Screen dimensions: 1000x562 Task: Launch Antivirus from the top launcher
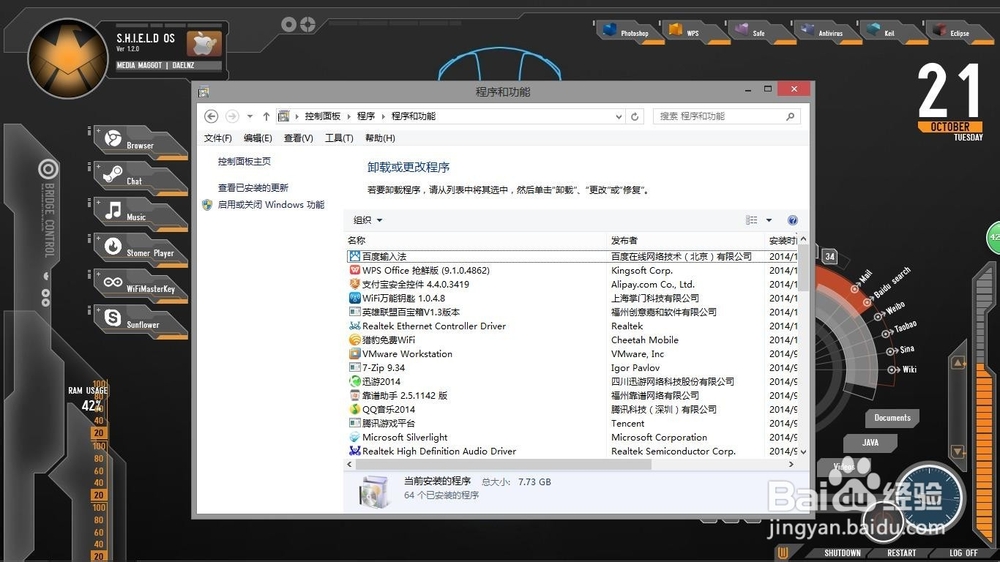pos(828,32)
